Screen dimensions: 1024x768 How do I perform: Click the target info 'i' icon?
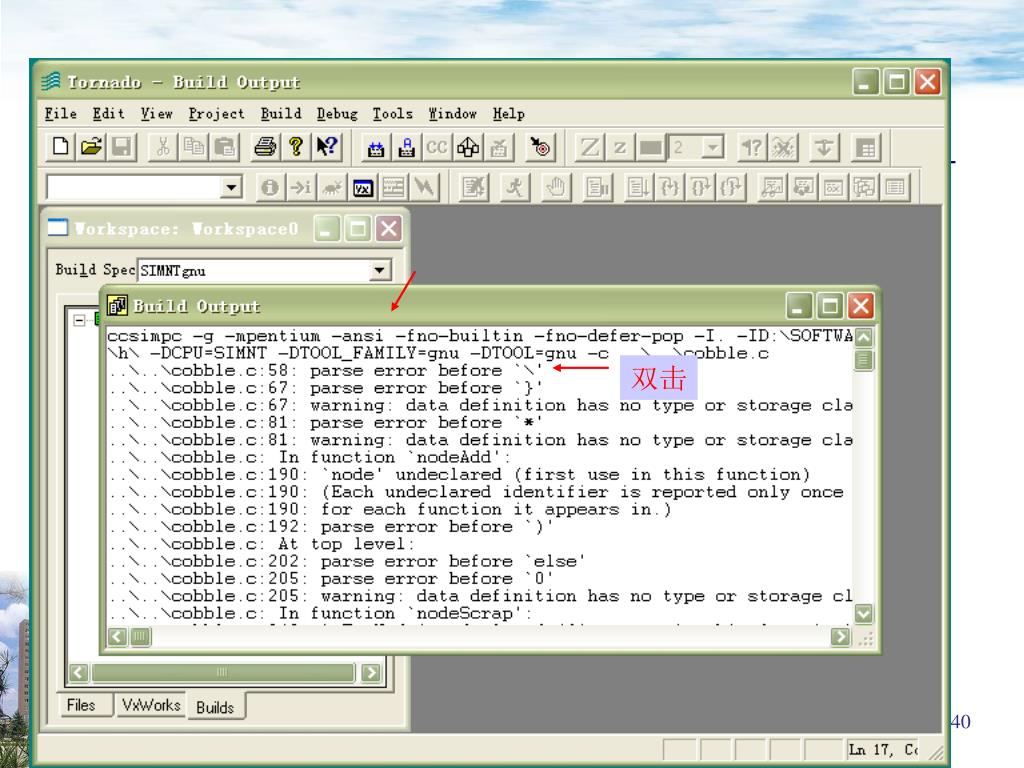click(270, 188)
